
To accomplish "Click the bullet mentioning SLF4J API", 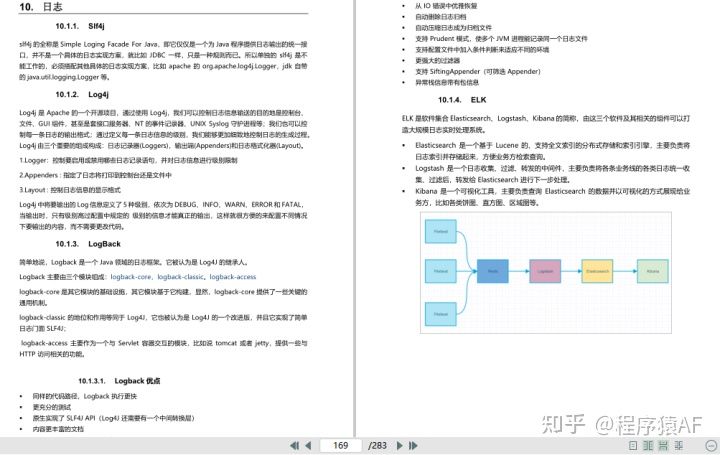I will pyautogui.click(x=113, y=418).
